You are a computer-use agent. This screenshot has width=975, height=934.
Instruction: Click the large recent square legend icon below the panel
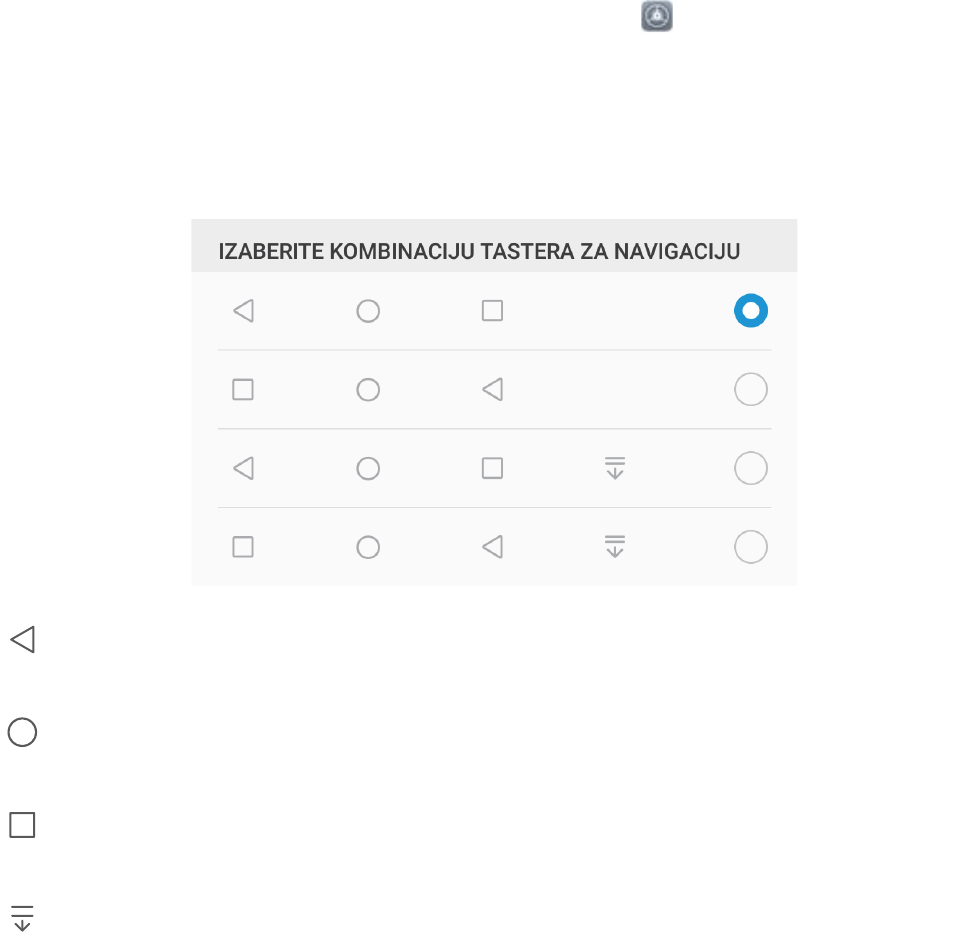pyautogui.click(x=22, y=825)
